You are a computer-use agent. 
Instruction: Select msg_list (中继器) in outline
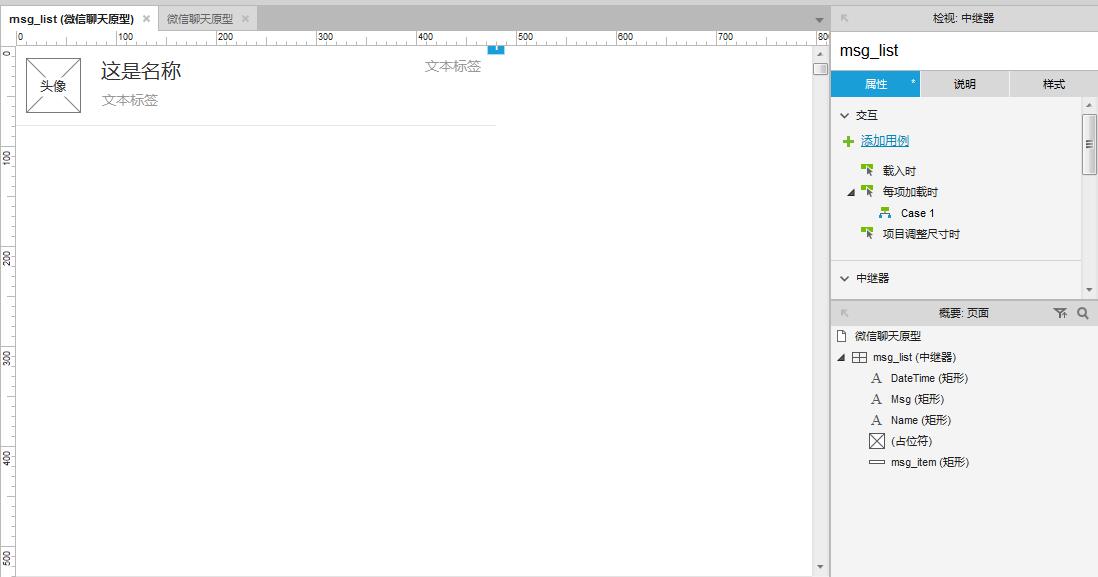[x=914, y=357]
